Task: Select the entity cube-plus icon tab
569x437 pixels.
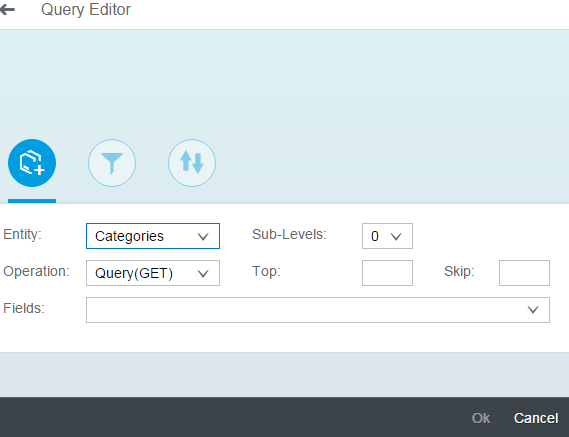Action: [32, 163]
